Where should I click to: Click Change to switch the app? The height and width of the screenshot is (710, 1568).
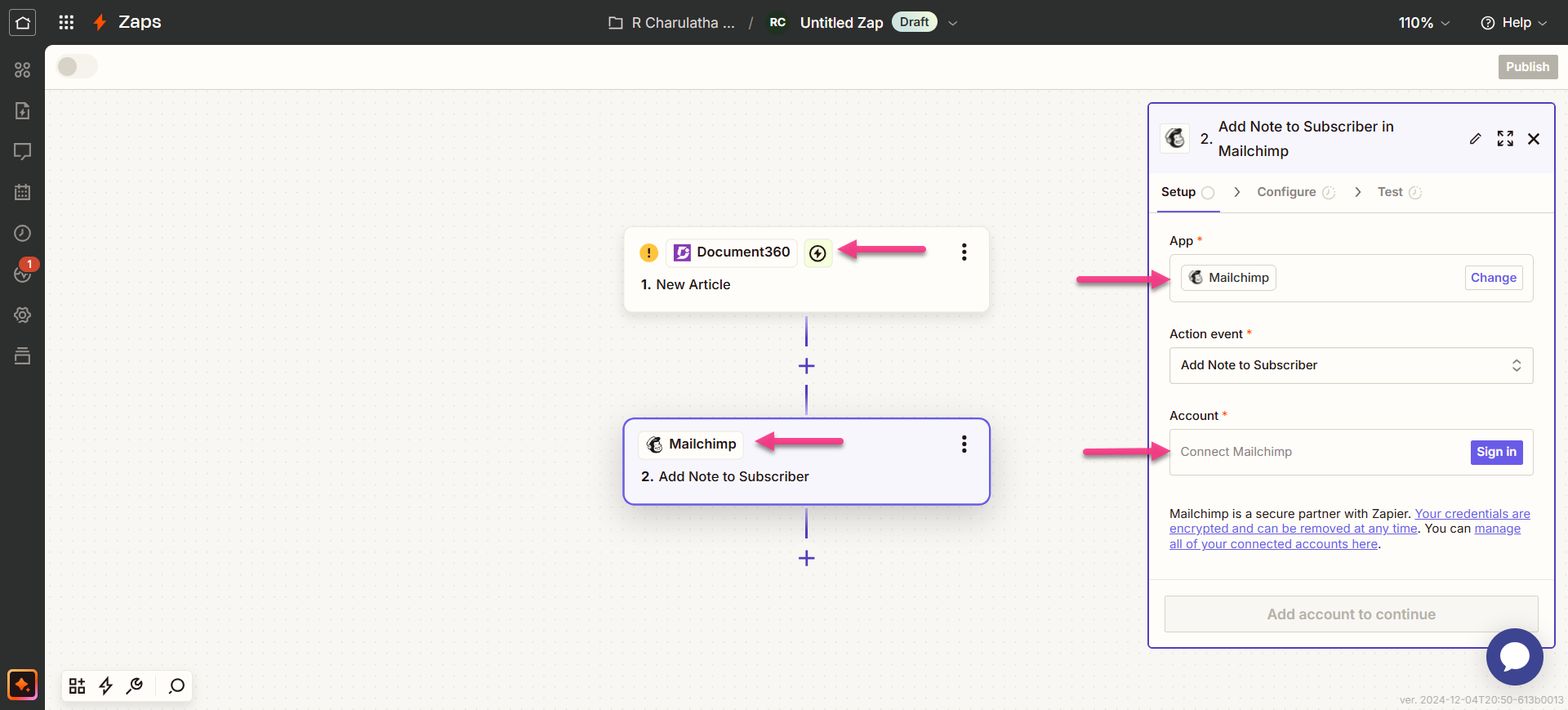pos(1493,278)
